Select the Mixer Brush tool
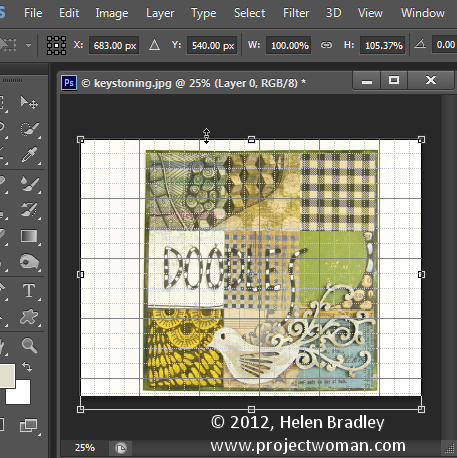Screen dimensions: 457x458 coord(29,183)
